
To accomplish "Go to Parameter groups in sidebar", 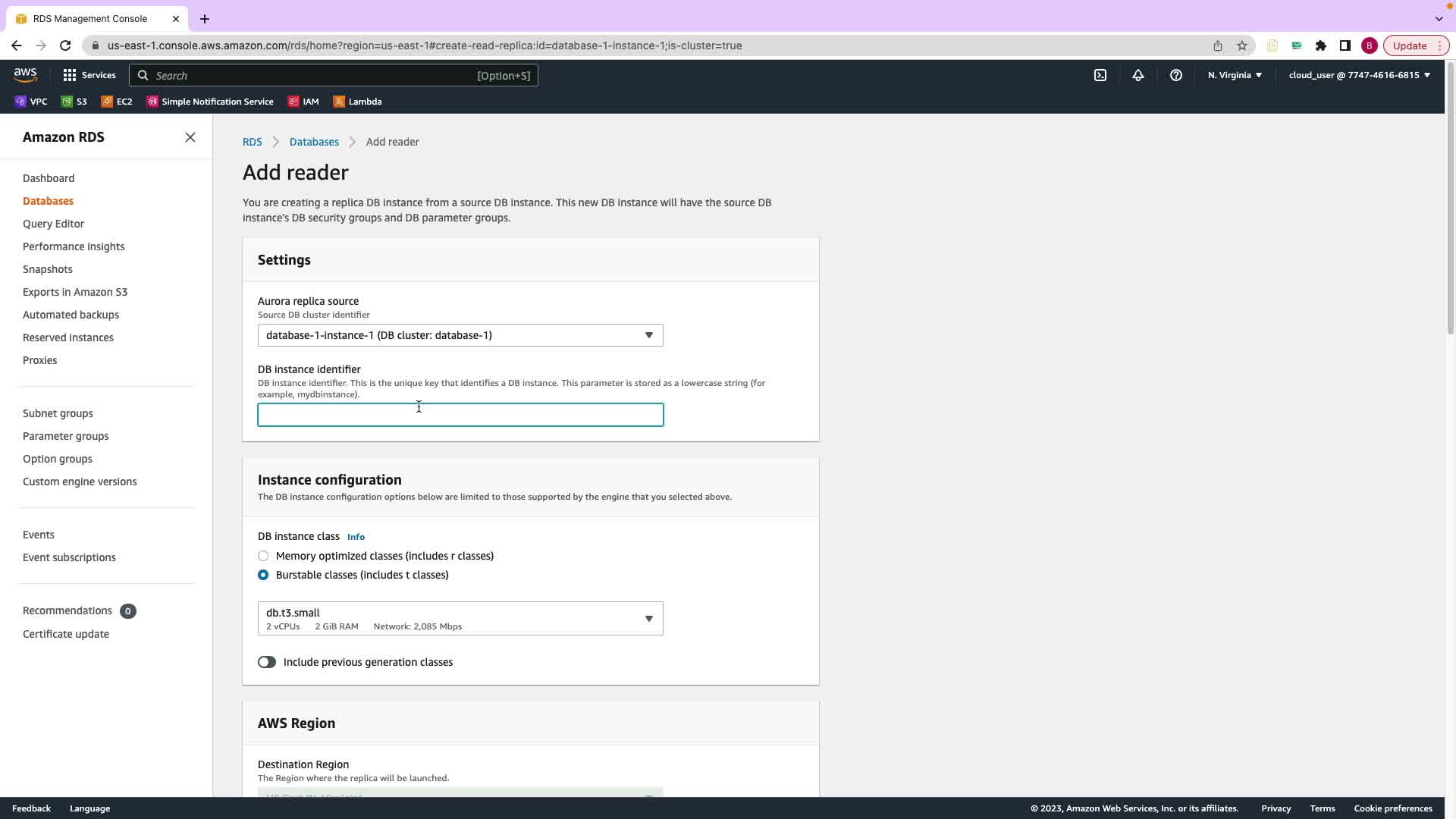I will coord(65,436).
